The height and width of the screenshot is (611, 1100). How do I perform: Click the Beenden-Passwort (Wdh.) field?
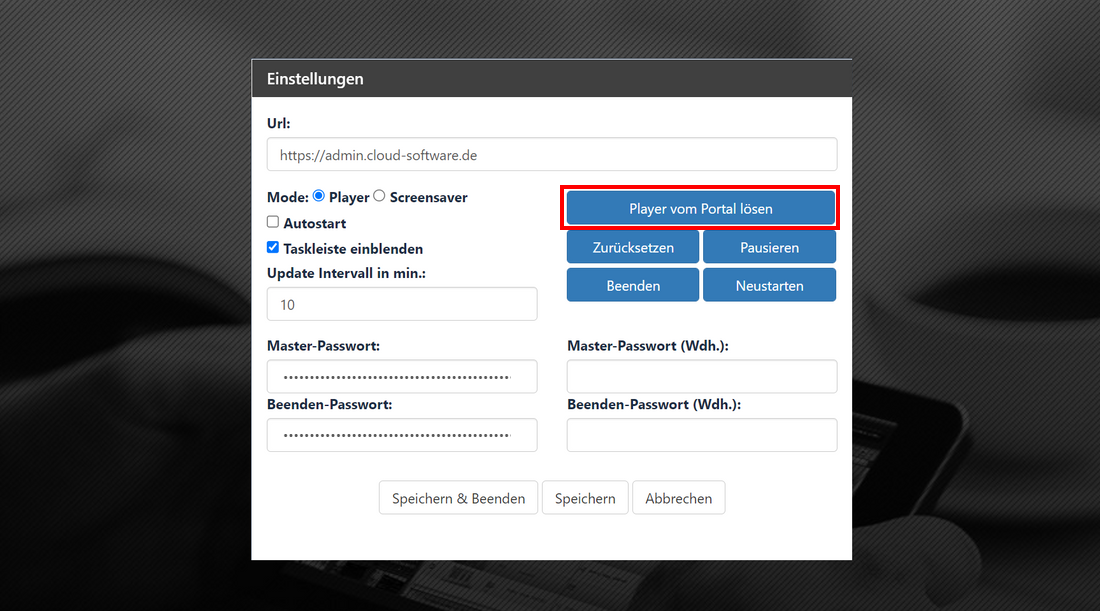click(701, 435)
